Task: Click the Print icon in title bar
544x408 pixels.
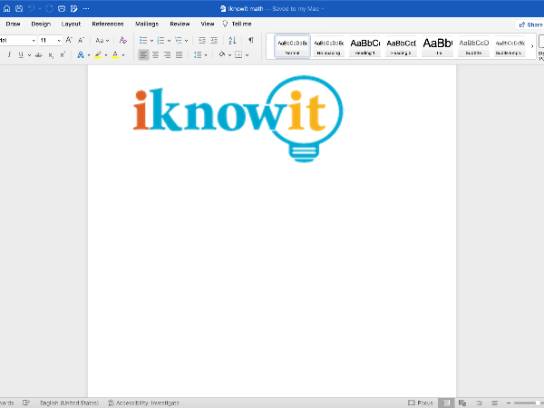Action: pyautogui.click(x=61, y=9)
